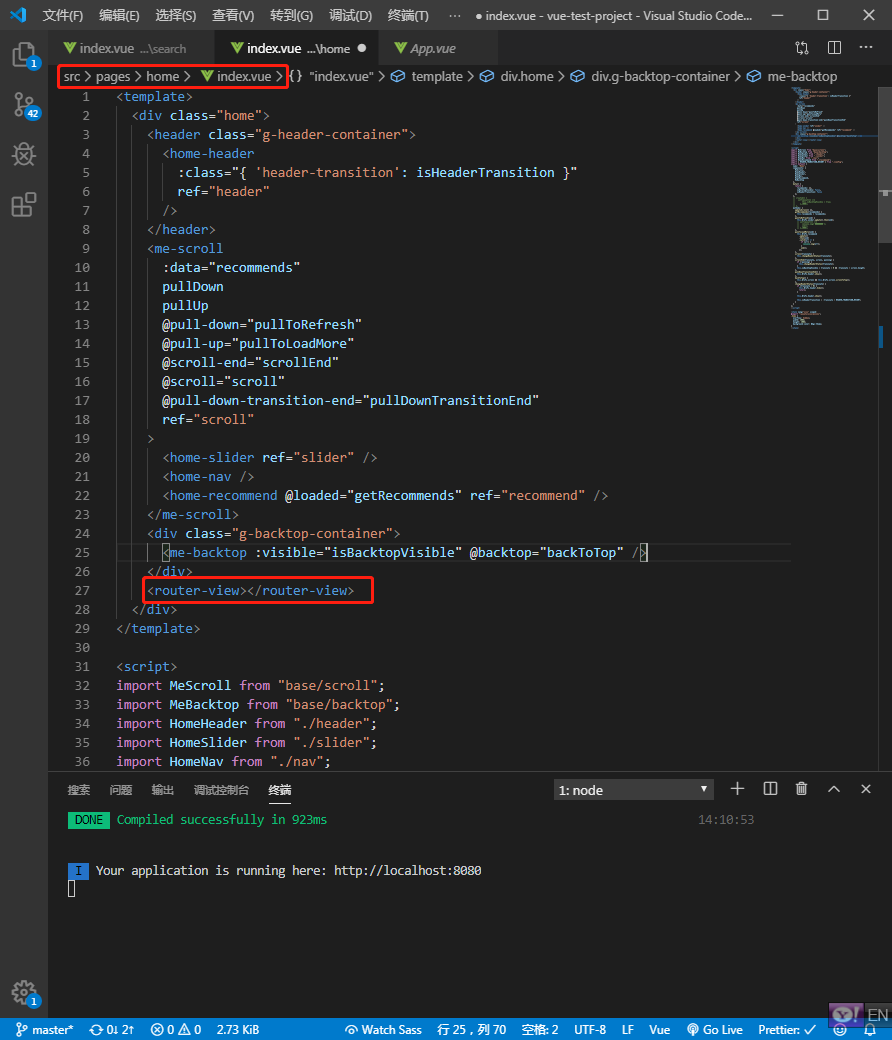Kill the terminal with trash icon
The image size is (892, 1040).
801,789
